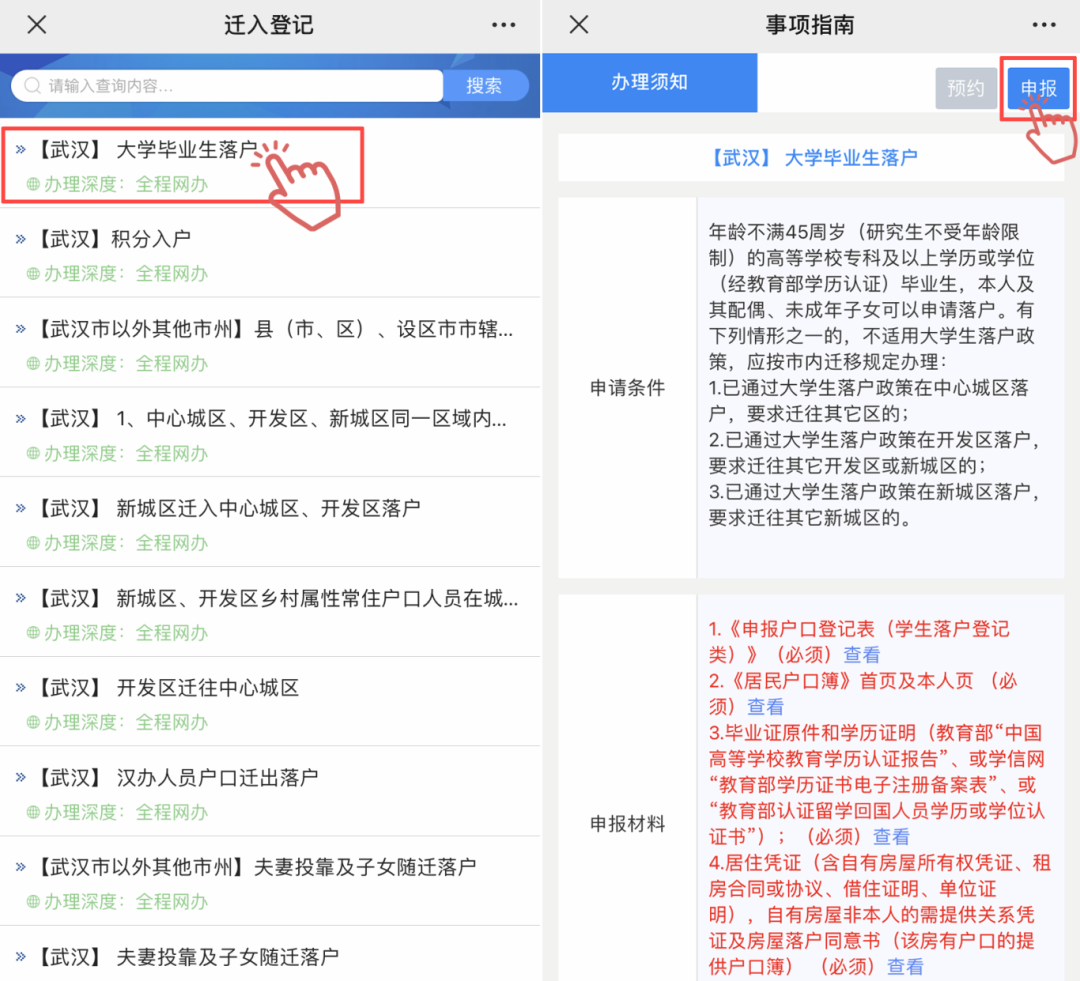Viewport: 1080px width, 981px height.
Task: Open the 【武汉】积分入户 list entry
Action: click(112, 239)
